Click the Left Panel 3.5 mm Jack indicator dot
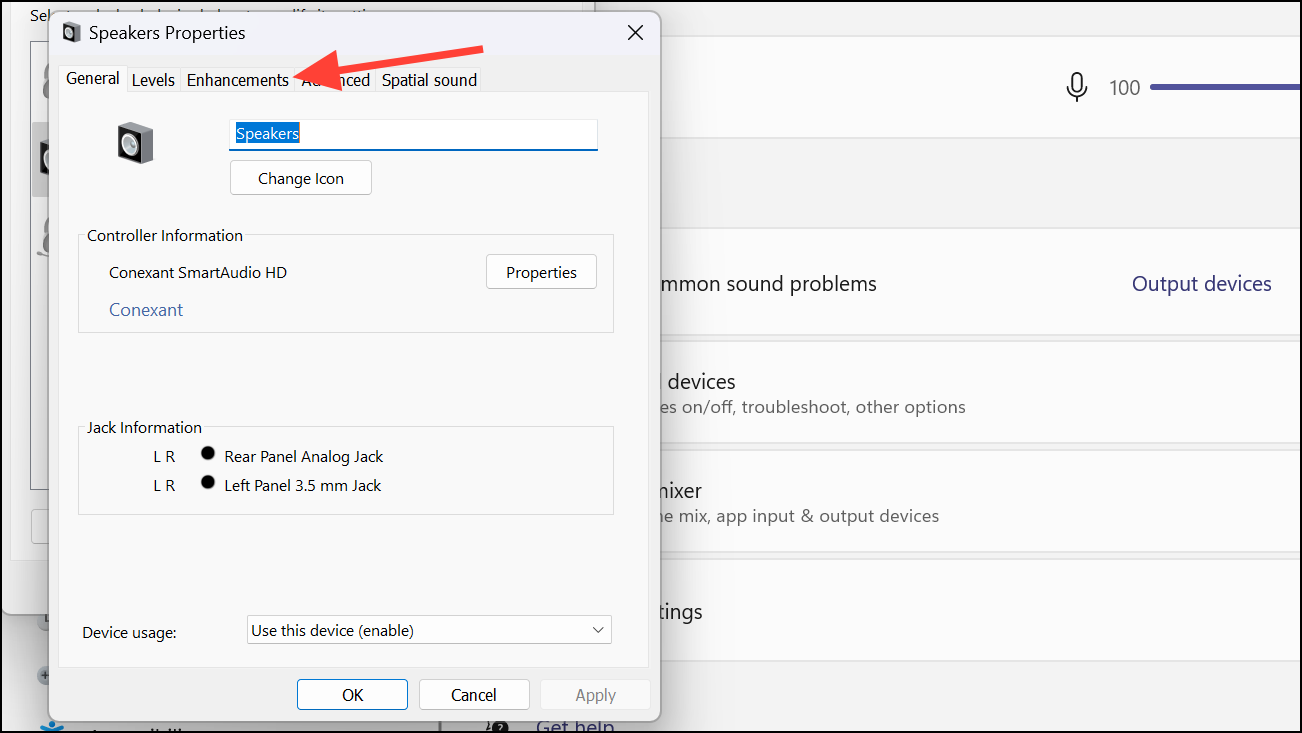 (208, 481)
